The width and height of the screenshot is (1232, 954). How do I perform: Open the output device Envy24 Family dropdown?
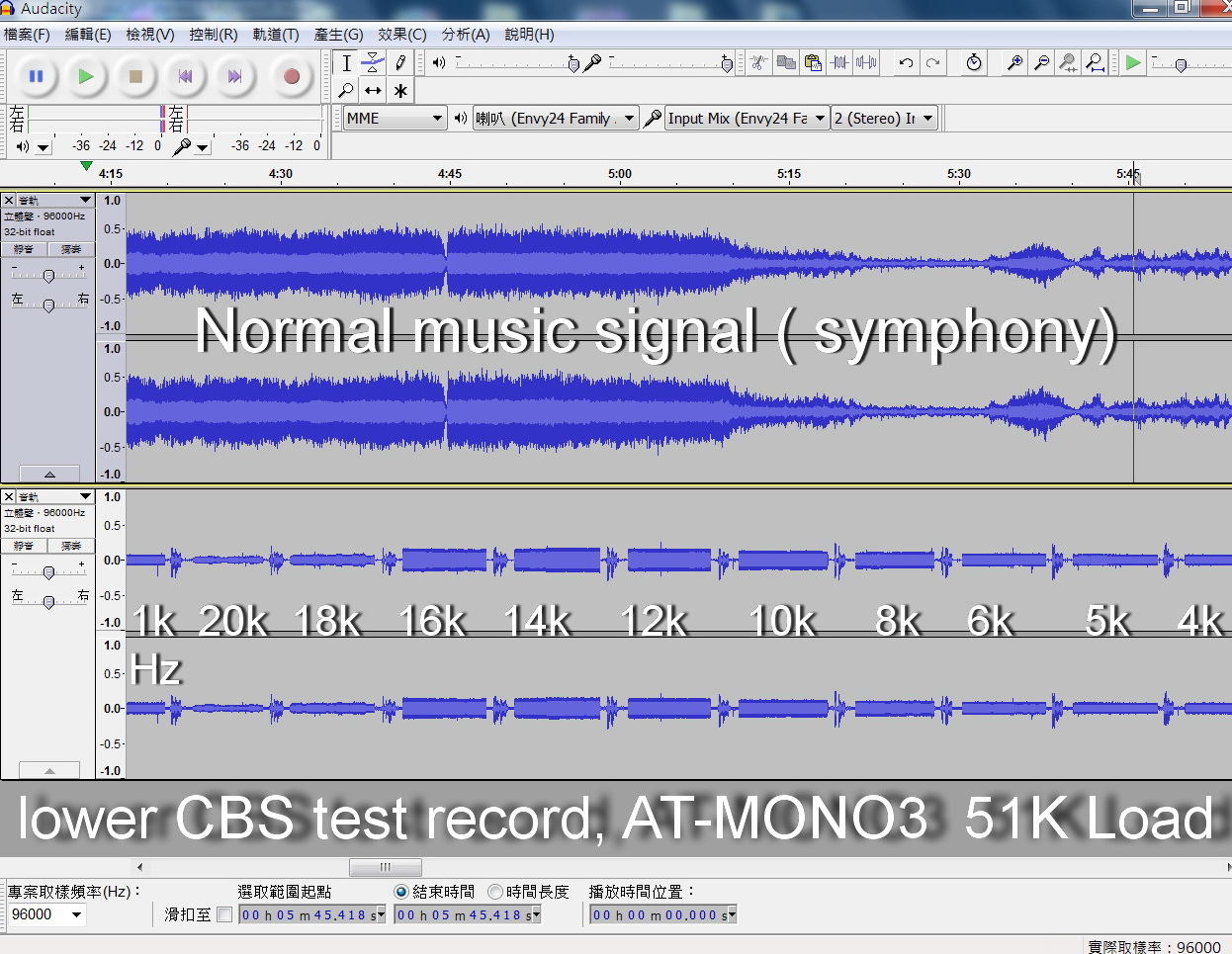[556, 119]
